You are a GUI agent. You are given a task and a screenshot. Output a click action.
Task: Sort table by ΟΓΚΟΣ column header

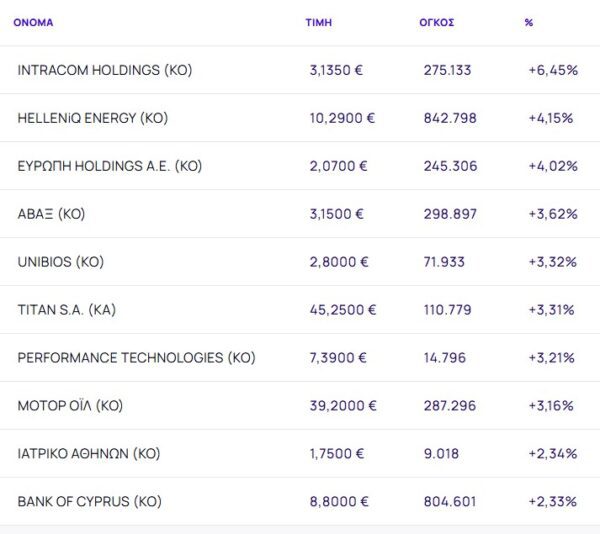click(437, 22)
